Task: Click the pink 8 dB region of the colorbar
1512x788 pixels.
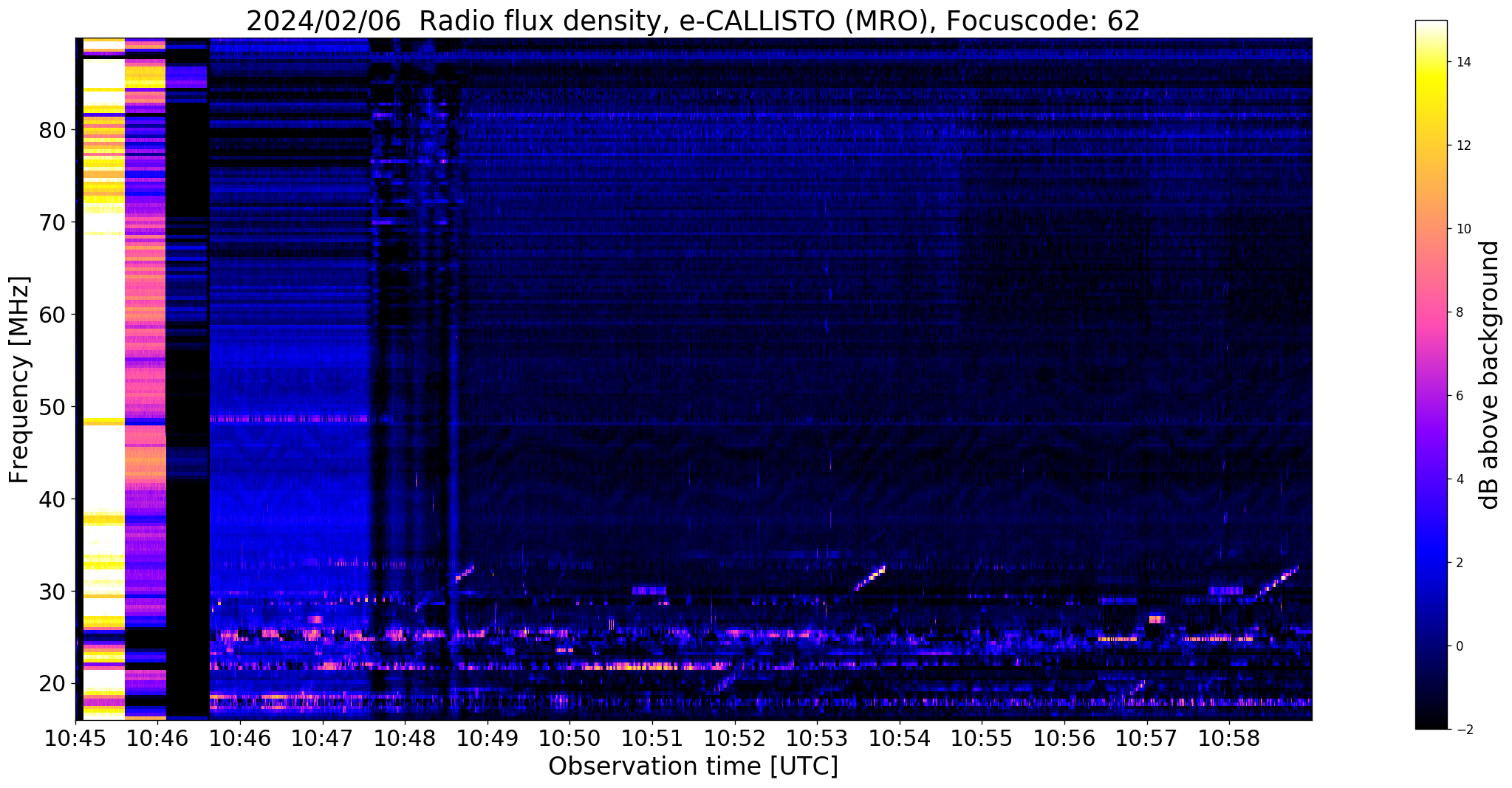Action: [1431, 312]
